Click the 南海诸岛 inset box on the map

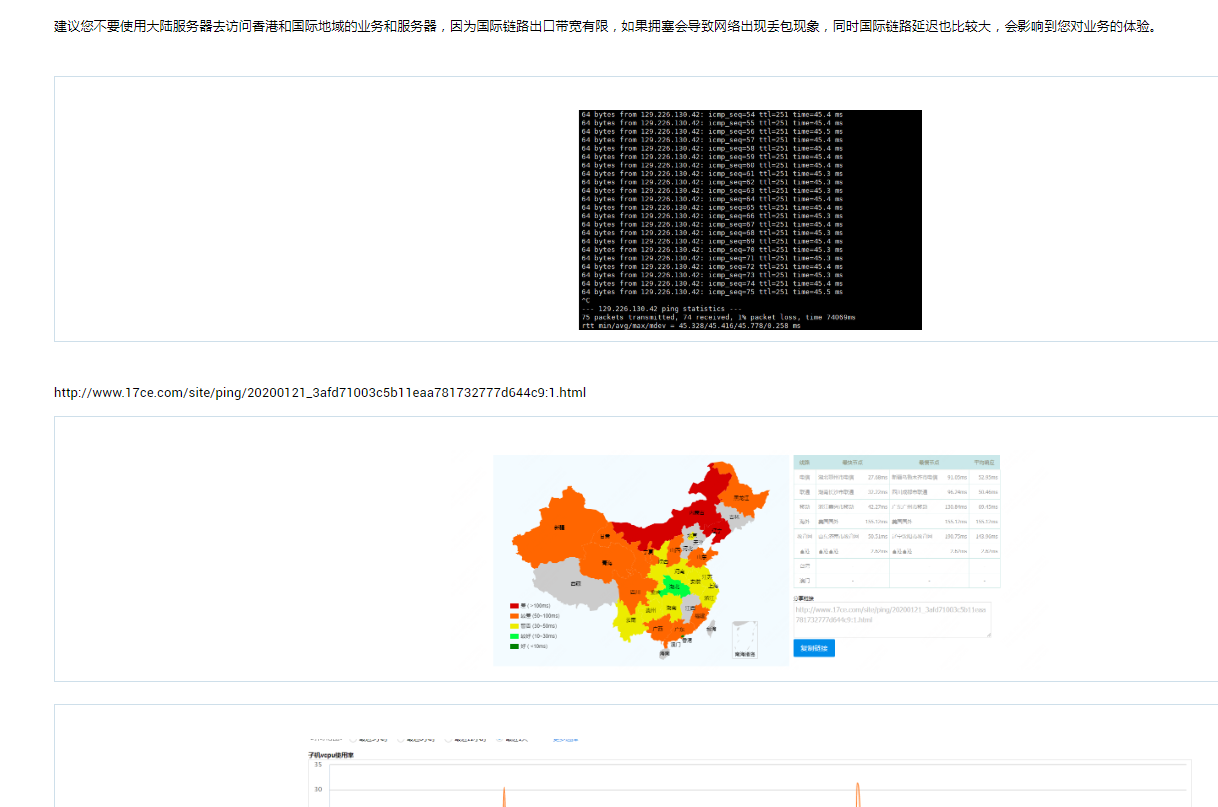coord(745,640)
